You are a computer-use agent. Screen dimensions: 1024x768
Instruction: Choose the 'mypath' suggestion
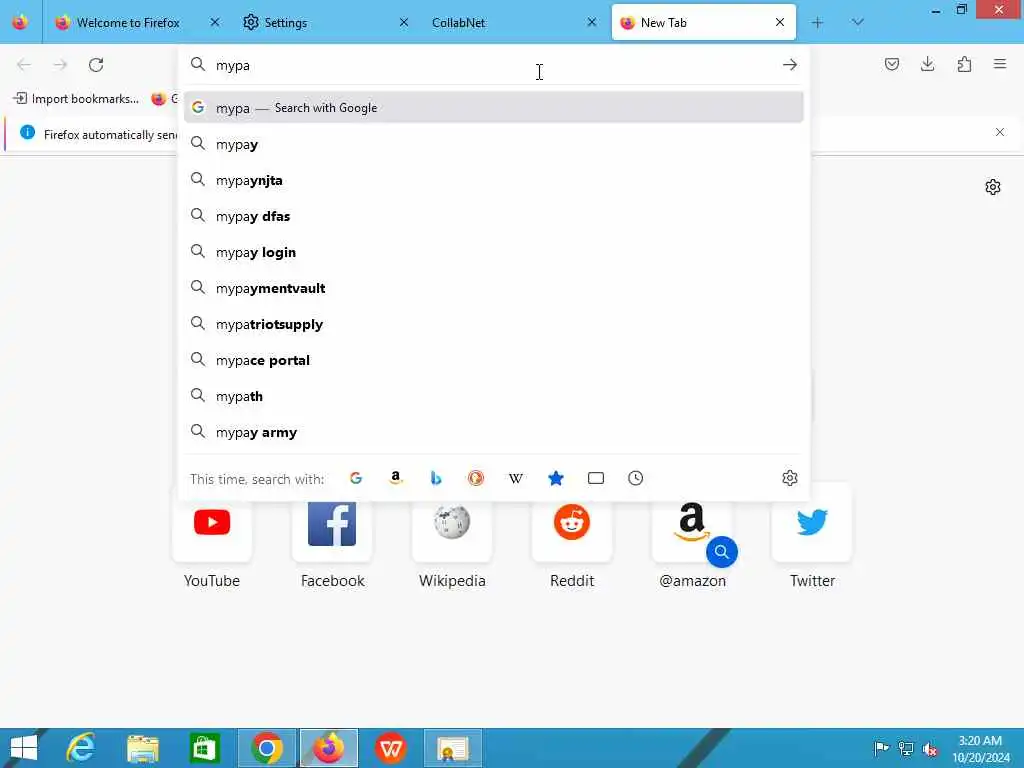[493, 396]
